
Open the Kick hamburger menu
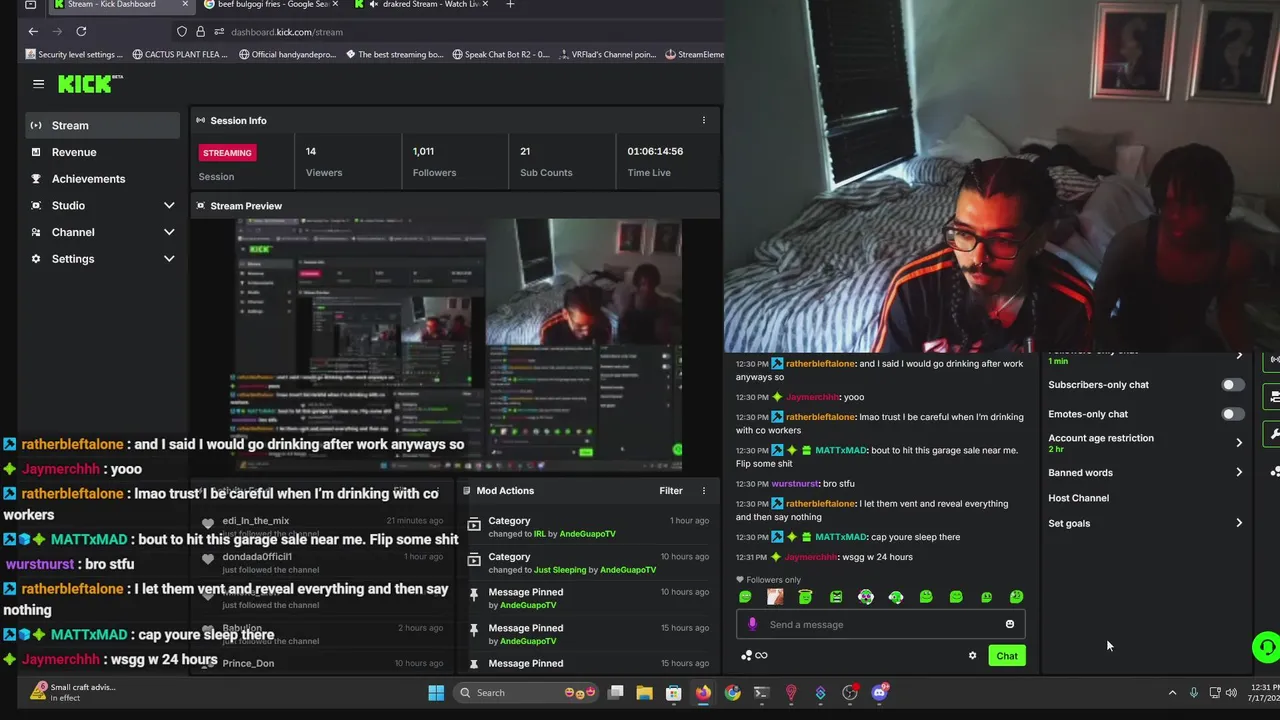pos(38,84)
